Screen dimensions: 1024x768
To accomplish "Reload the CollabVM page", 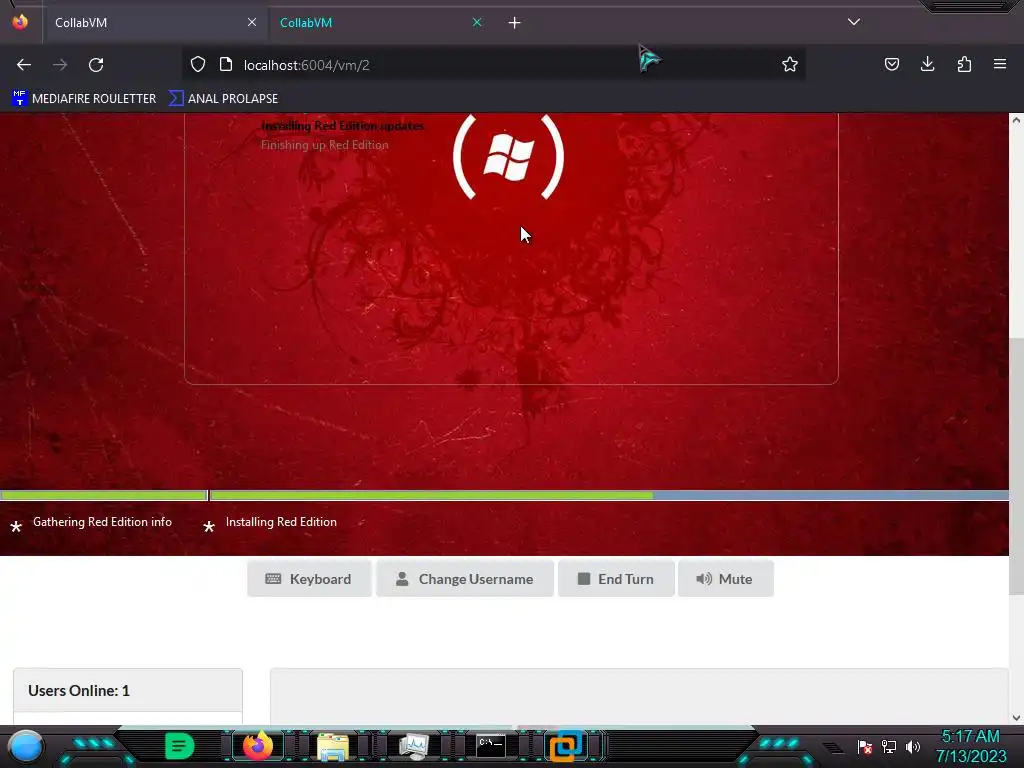I will click(96, 65).
